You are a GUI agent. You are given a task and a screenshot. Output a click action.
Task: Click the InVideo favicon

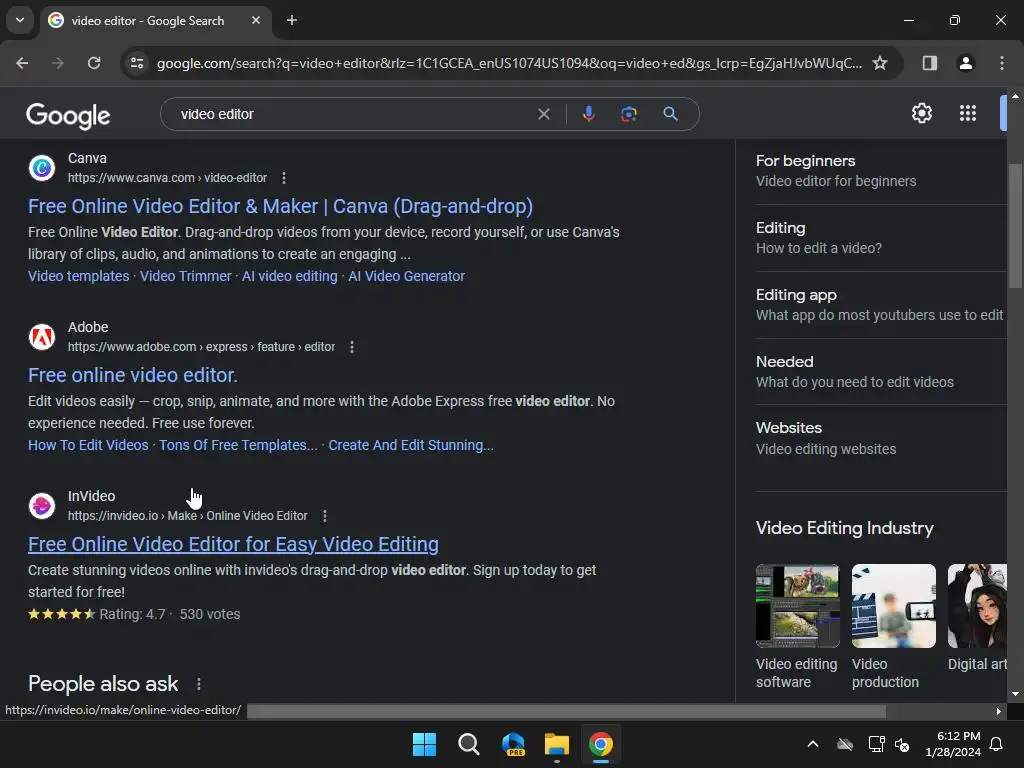[42, 506]
